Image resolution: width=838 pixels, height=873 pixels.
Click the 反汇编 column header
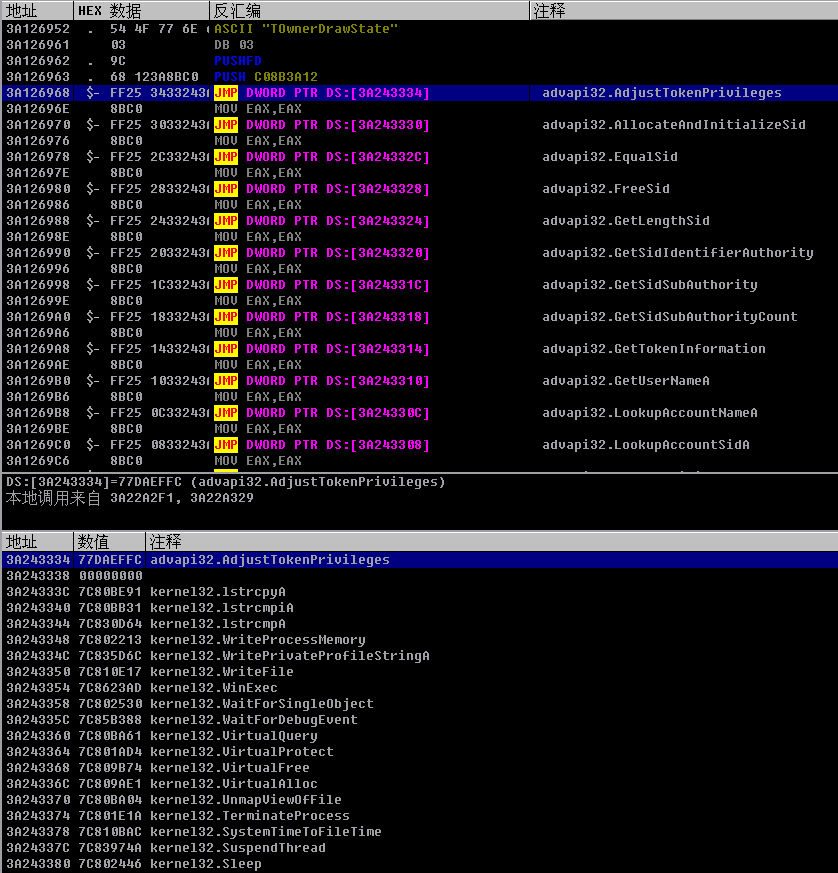[x=369, y=11]
